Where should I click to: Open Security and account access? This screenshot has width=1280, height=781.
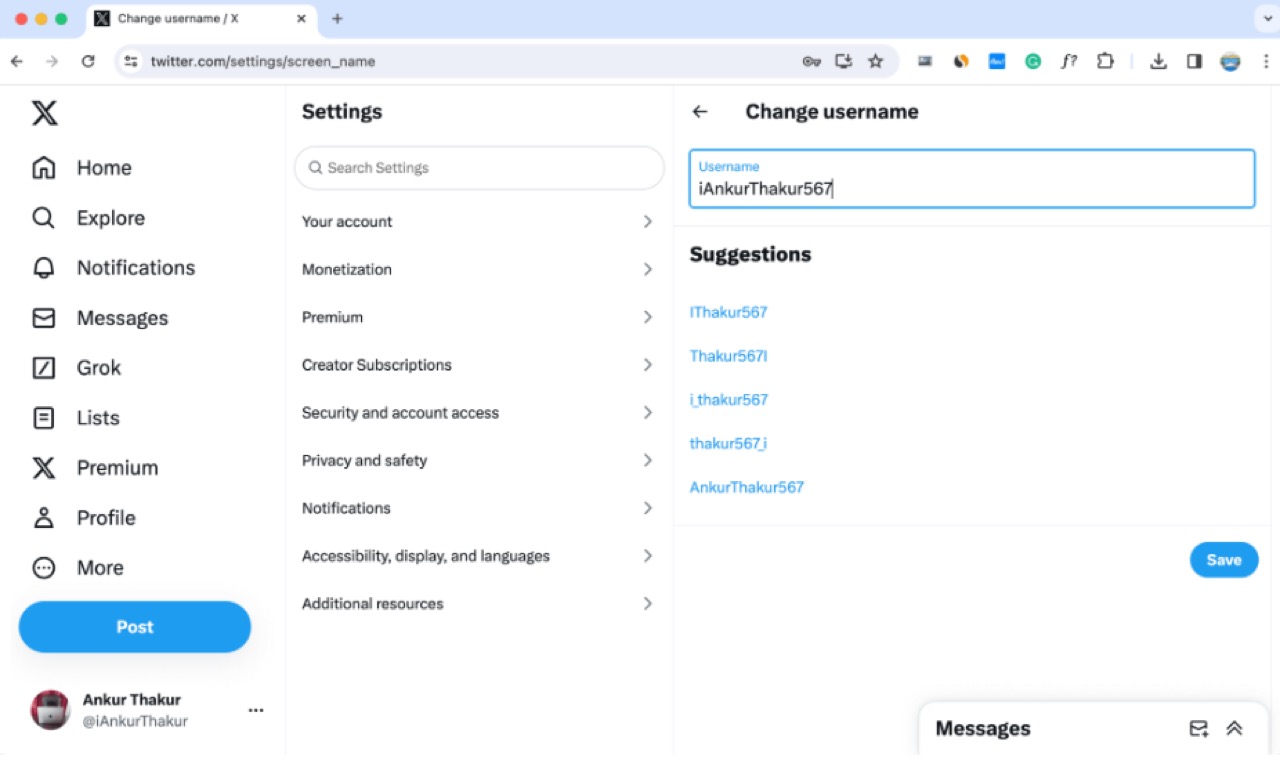[479, 413]
